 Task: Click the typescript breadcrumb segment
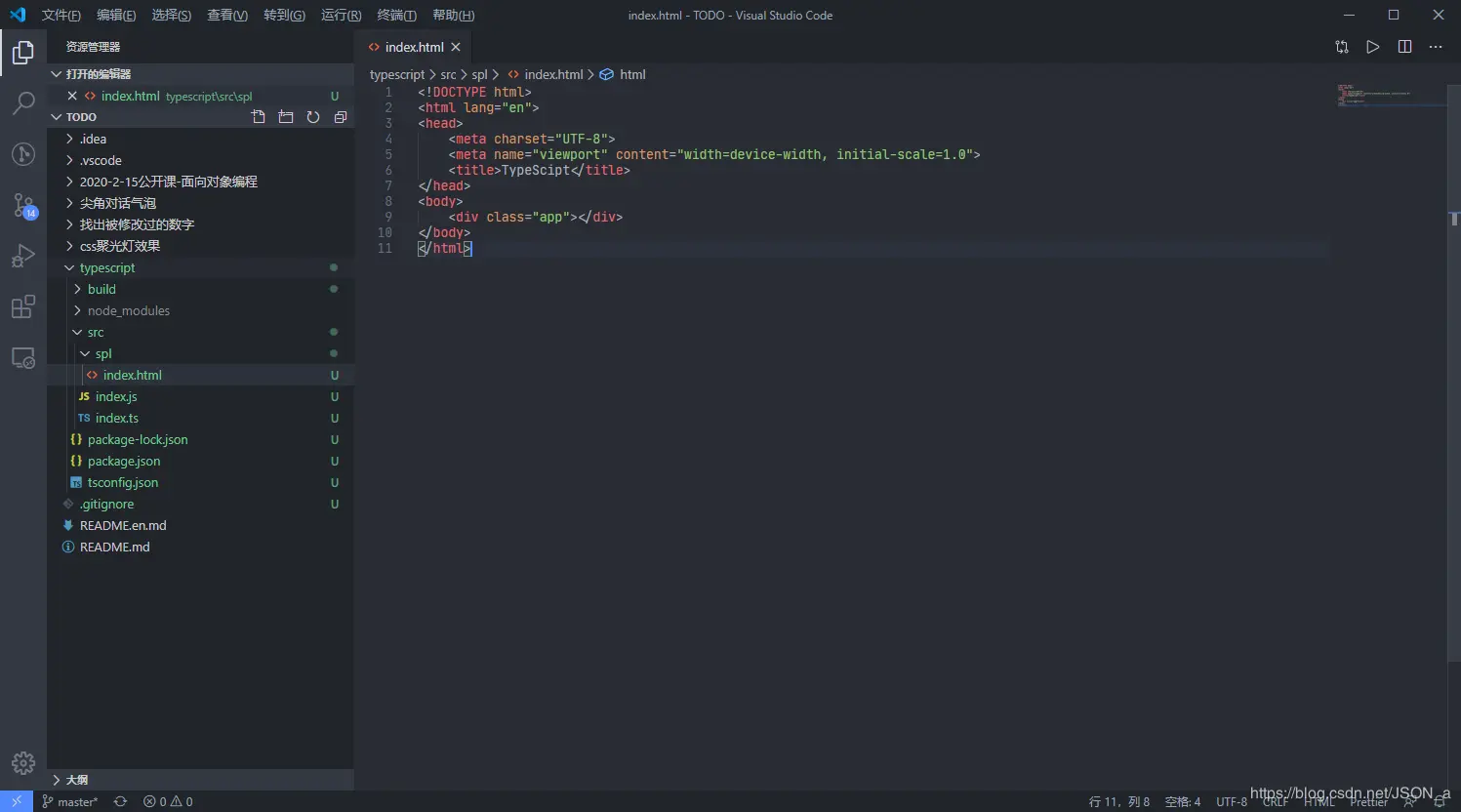pyautogui.click(x=397, y=74)
